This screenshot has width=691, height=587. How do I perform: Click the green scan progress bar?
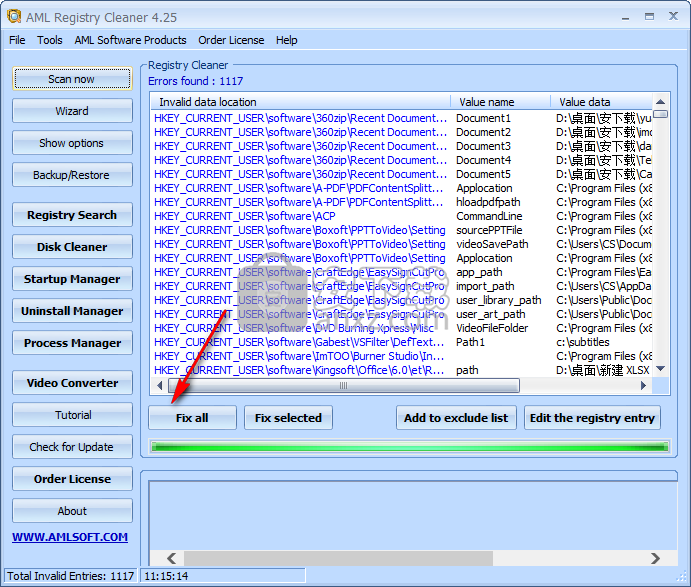point(410,447)
